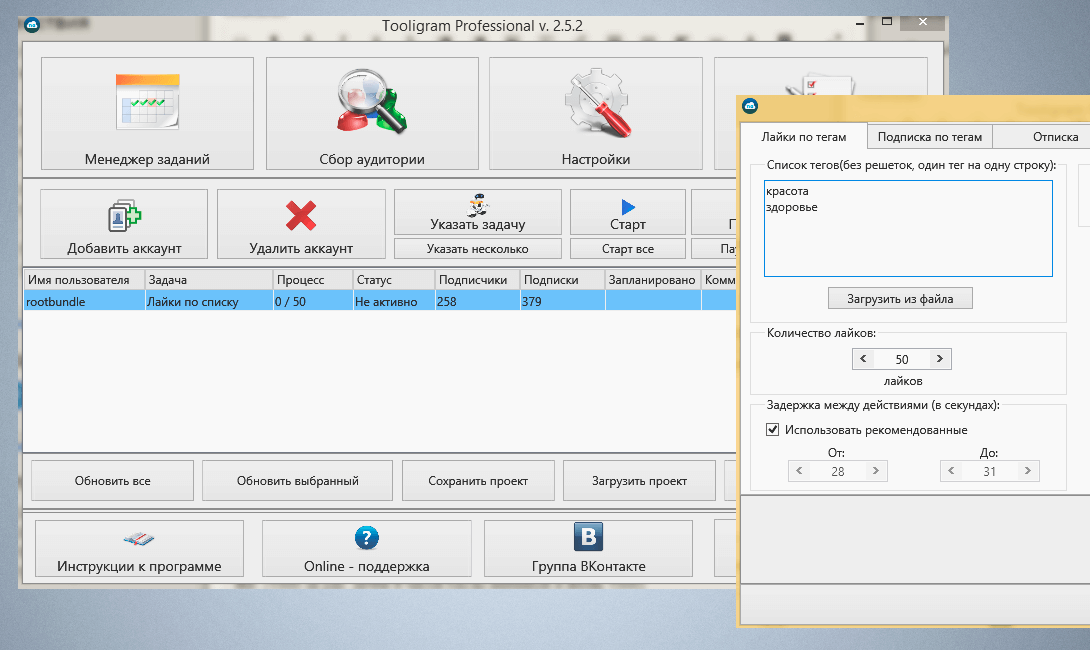This screenshot has height=650, width=1090.
Task: Click the Не активно status cell
Action: tap(394, 301)
